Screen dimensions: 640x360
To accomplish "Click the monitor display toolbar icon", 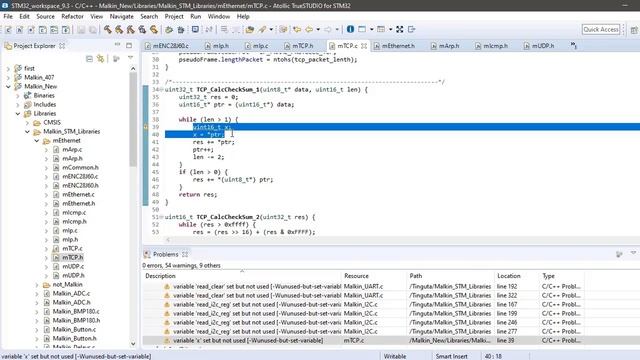I will tap(196, 29).
